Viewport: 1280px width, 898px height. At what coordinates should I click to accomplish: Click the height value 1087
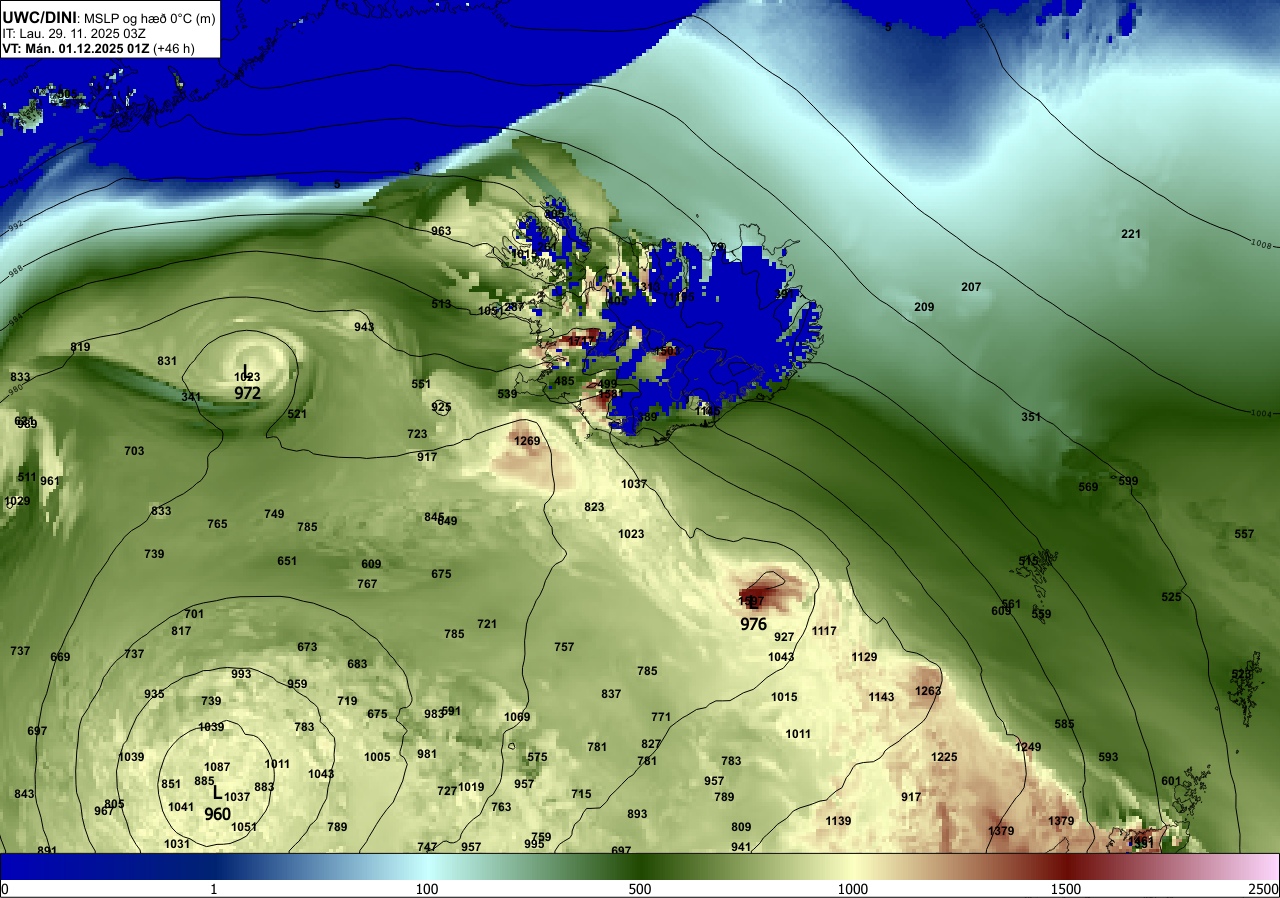(217, 767)
